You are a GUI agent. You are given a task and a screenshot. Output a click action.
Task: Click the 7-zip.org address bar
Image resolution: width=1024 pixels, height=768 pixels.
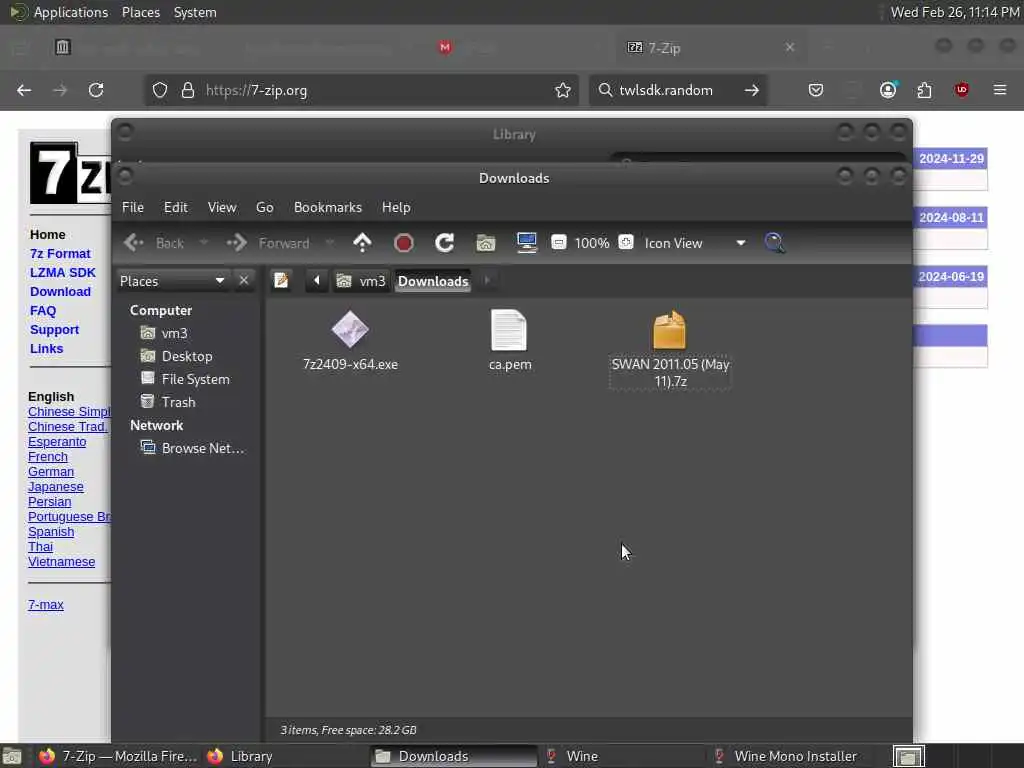click(362, 90)
